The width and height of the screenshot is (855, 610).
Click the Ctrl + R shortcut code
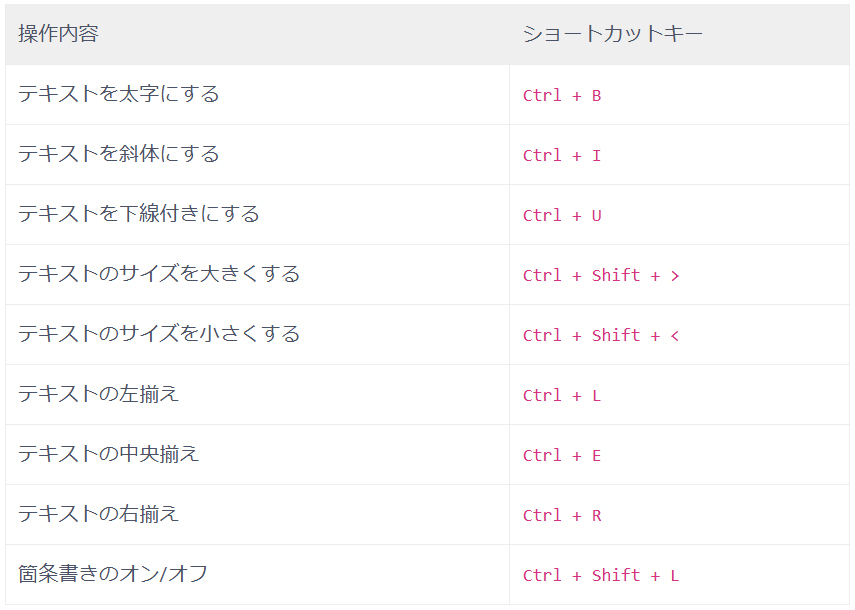[x=562, y=516]
